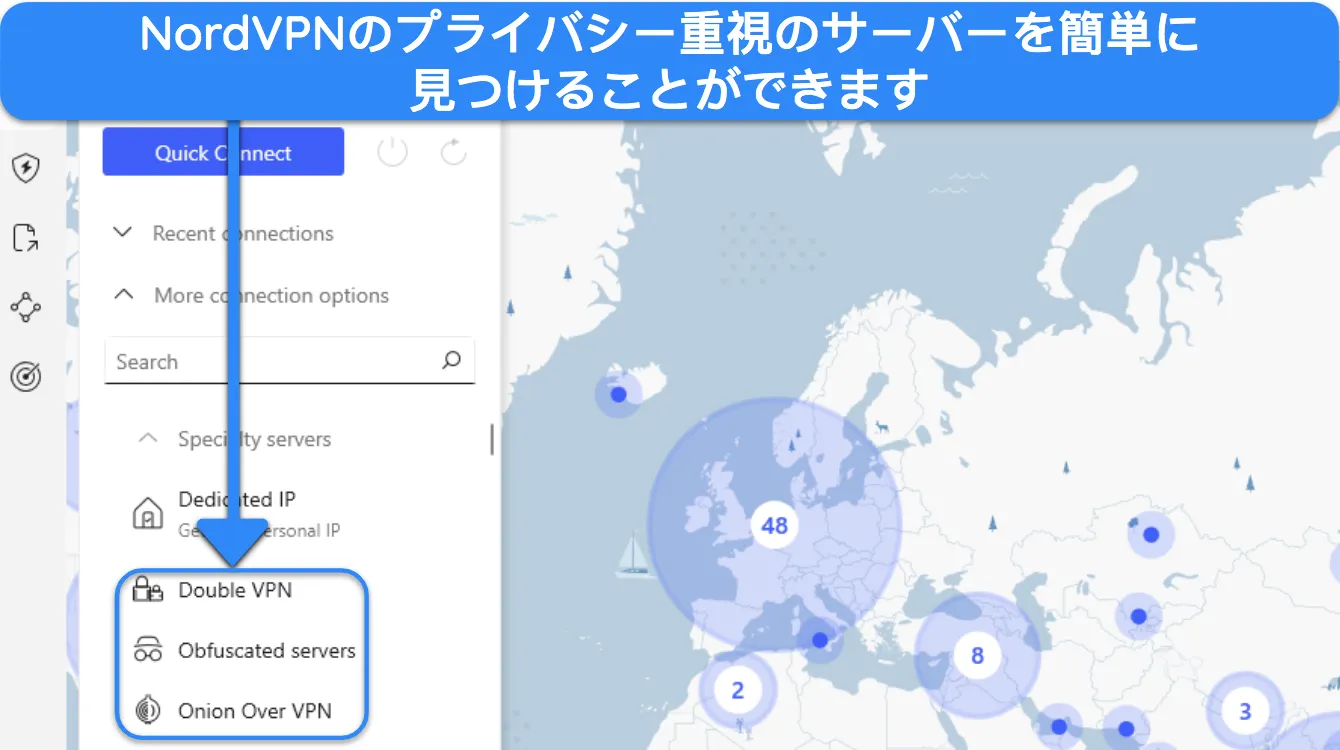1340x750 pixels.
Task: Click the Onion Over VPN icon
Action: [x=148, y=711]
